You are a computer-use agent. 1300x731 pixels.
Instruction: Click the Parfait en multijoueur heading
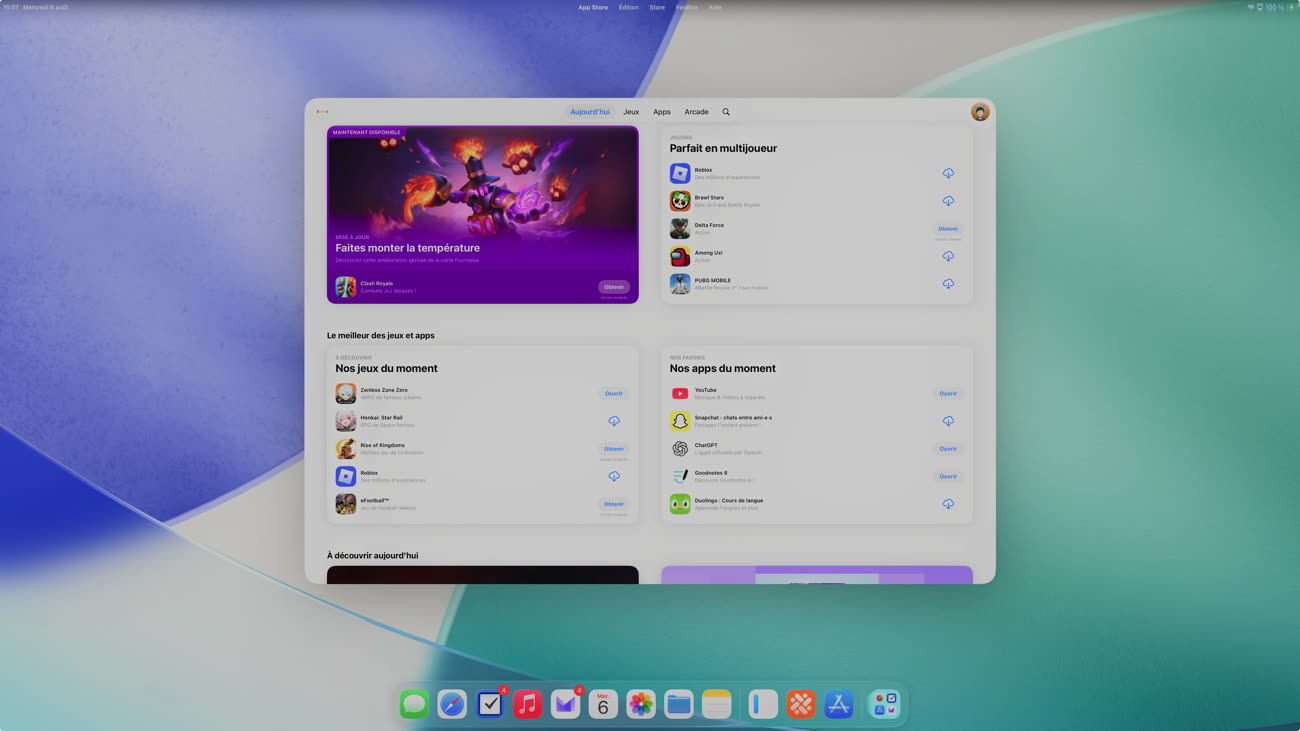point(723,148)
